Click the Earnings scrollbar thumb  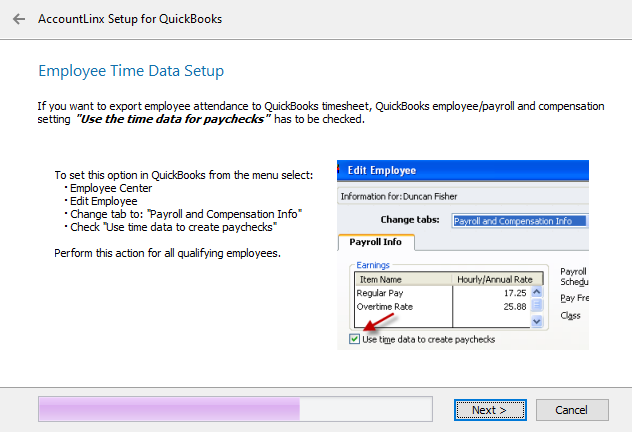point(536,306)
